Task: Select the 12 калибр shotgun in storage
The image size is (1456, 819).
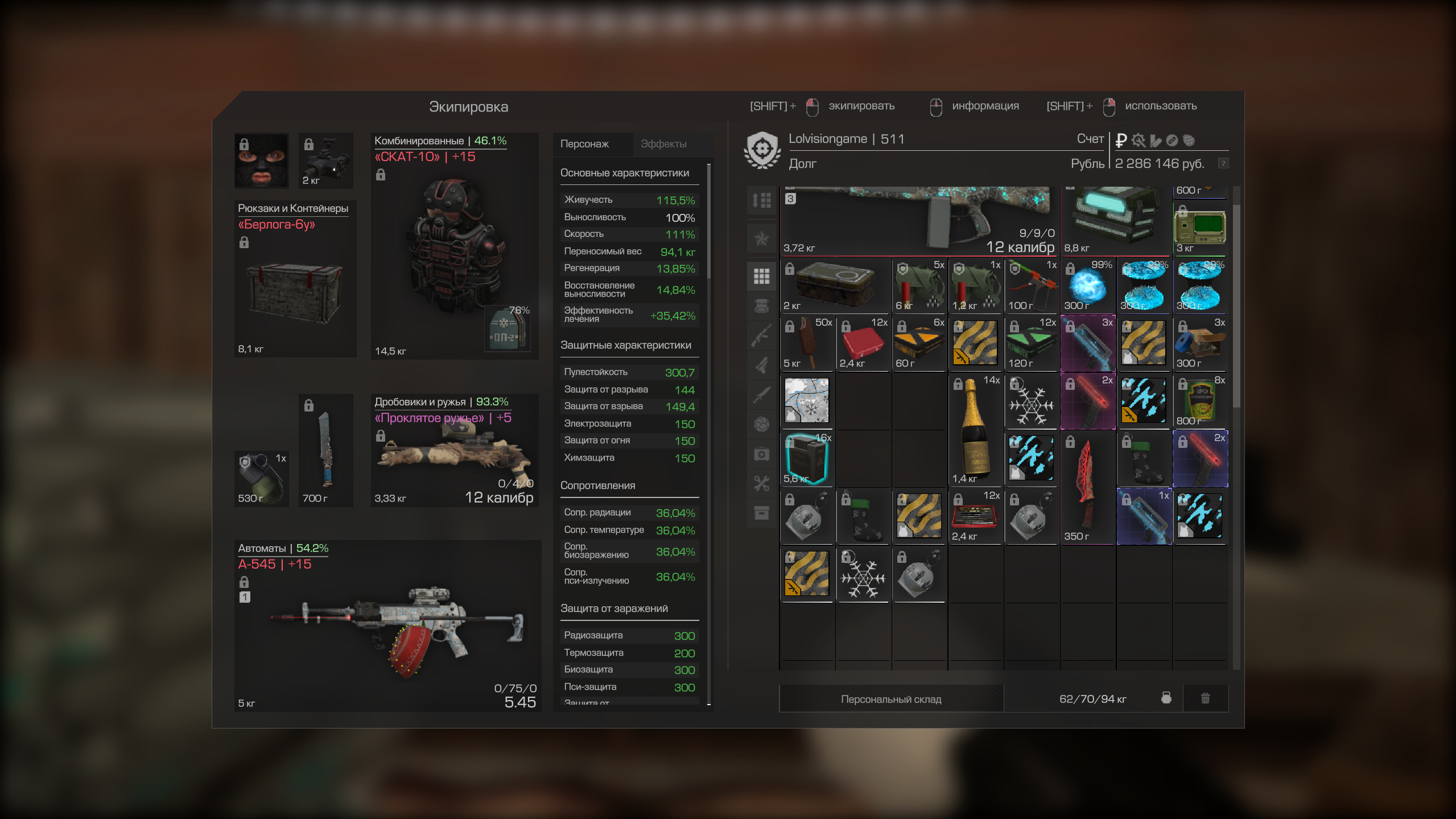Action: point(919,221)
